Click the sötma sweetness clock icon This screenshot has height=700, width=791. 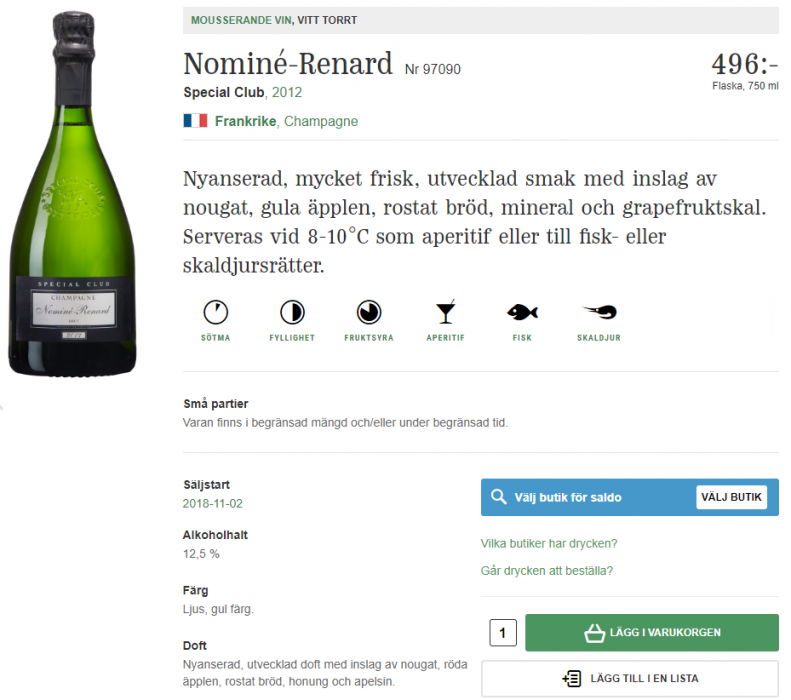tap(215, 312)
